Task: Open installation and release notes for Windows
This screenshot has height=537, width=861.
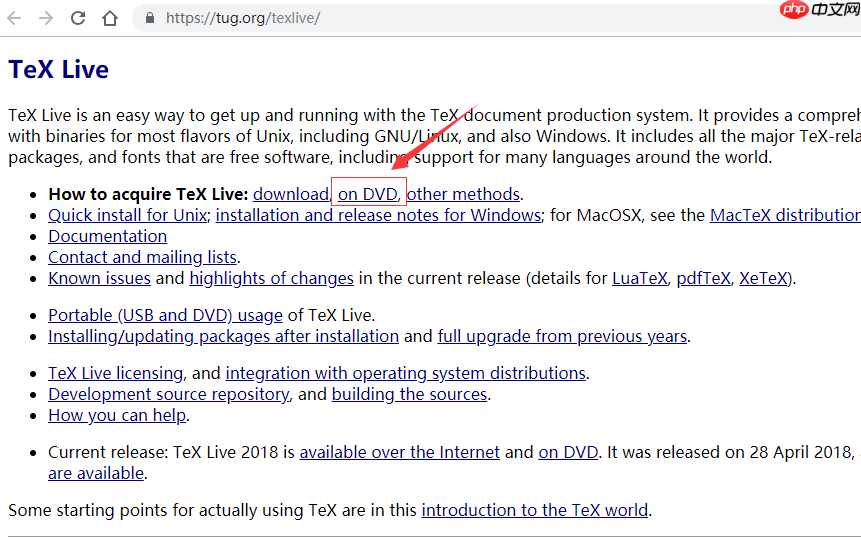Action: point(378,215)
